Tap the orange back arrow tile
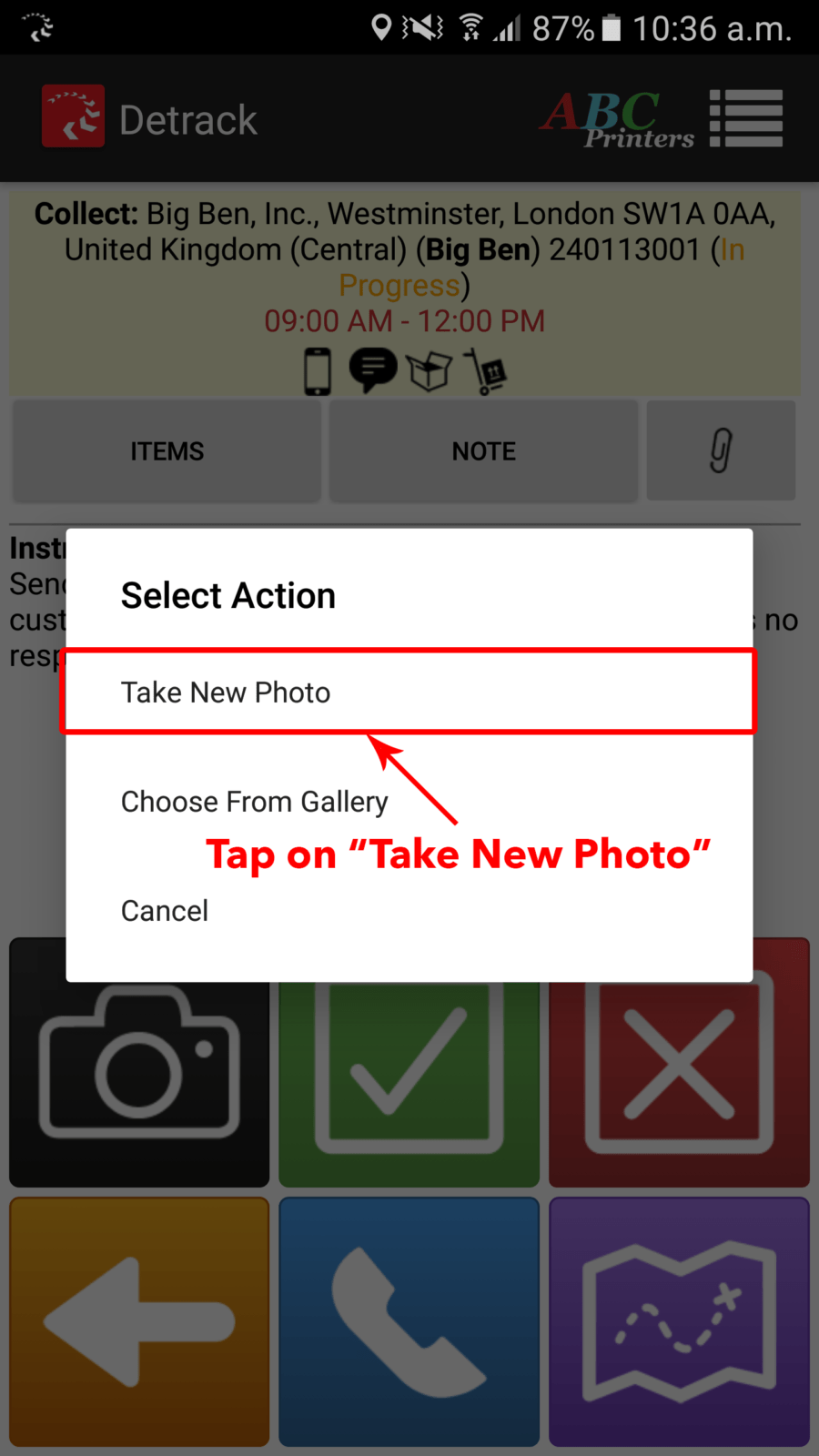The height and width of the screenshot is (1456, 819). tap(139, 1321)
